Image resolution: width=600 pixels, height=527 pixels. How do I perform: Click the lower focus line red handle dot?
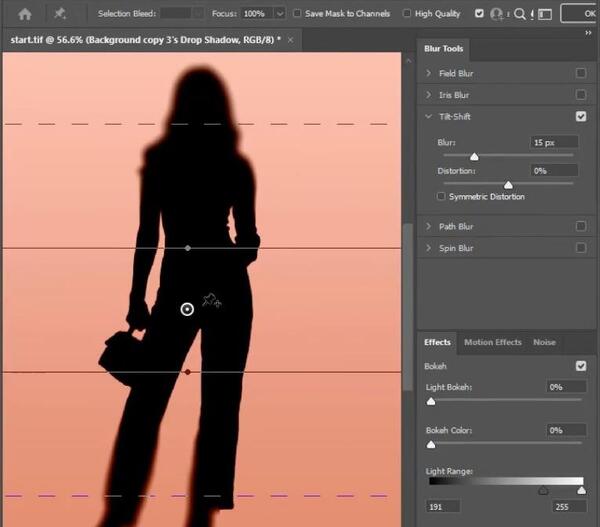click(188, 372)
